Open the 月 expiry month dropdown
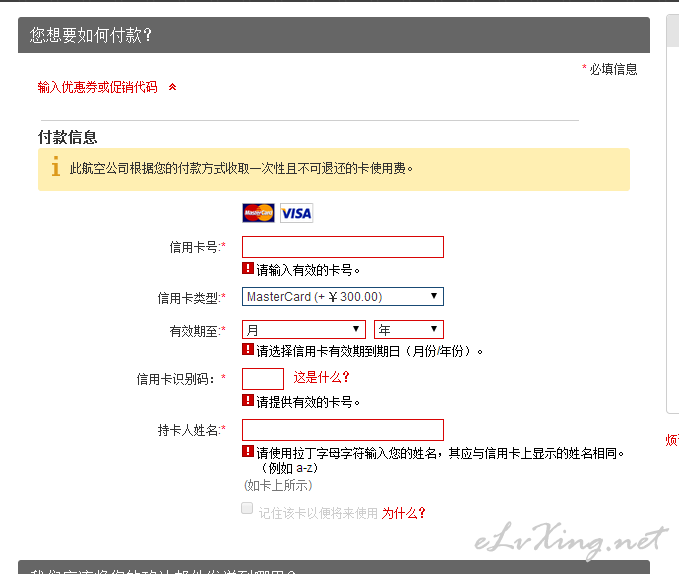This screenshot has width=679, height=574. 304,329
